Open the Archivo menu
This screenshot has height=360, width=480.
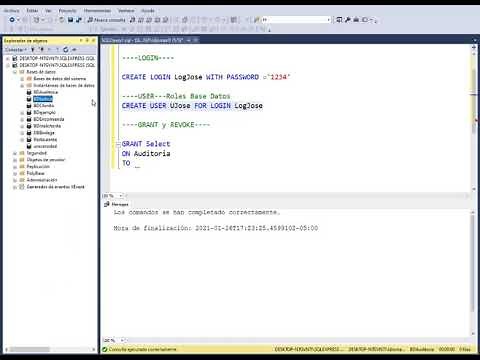click(11, 11)
